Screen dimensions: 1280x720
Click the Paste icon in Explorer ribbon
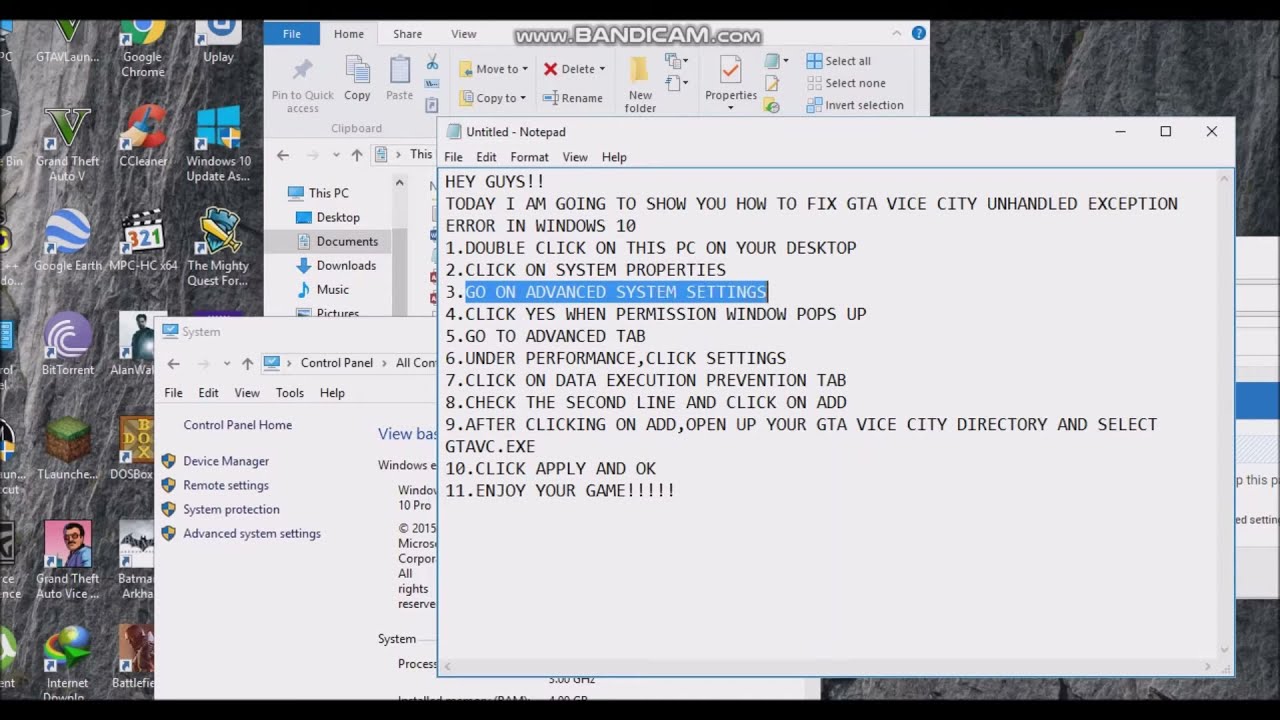pos(400,70)
